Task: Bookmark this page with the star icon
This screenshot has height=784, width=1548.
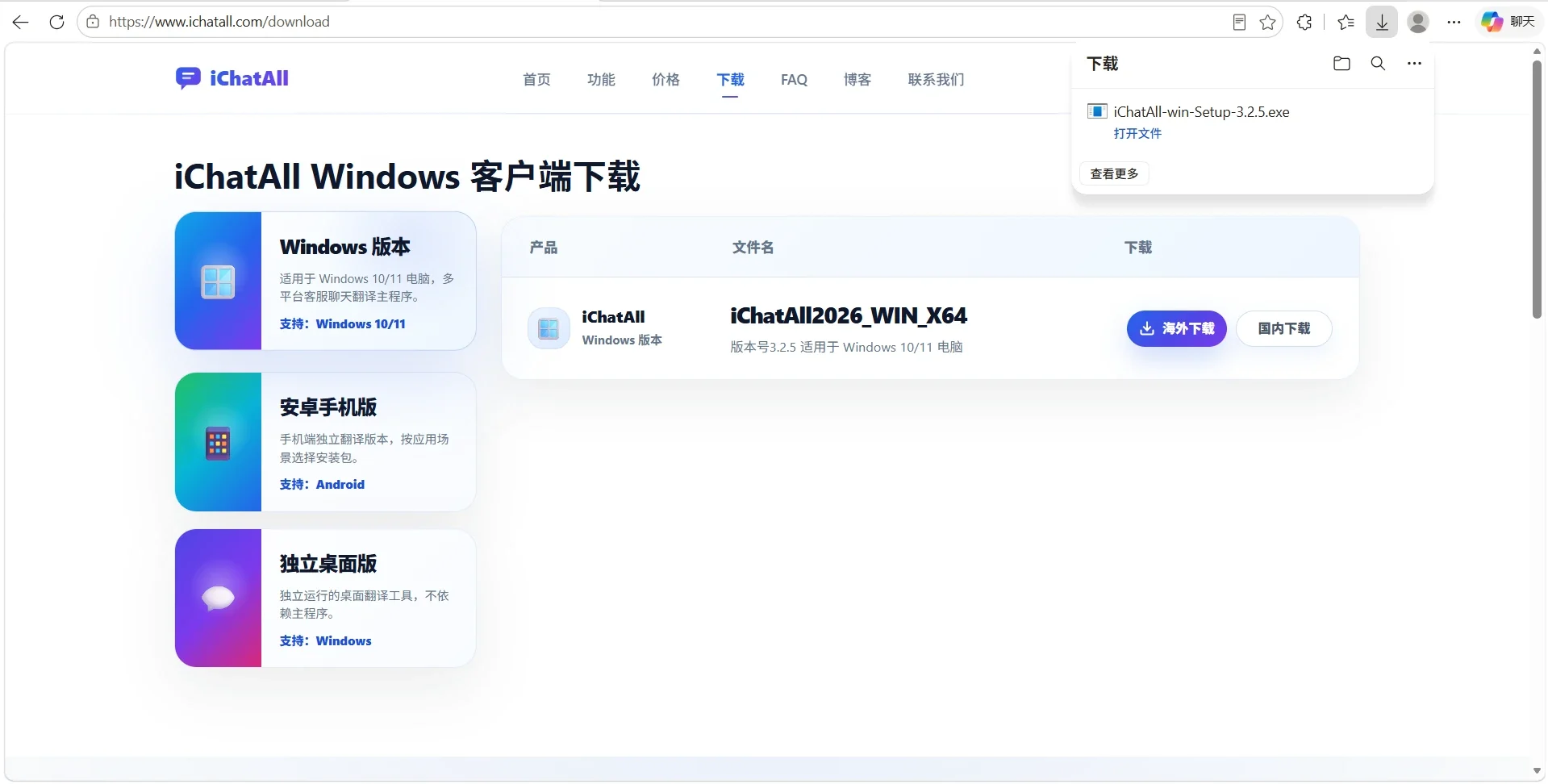Action: pyautogui.click(x=1268, y=23)
